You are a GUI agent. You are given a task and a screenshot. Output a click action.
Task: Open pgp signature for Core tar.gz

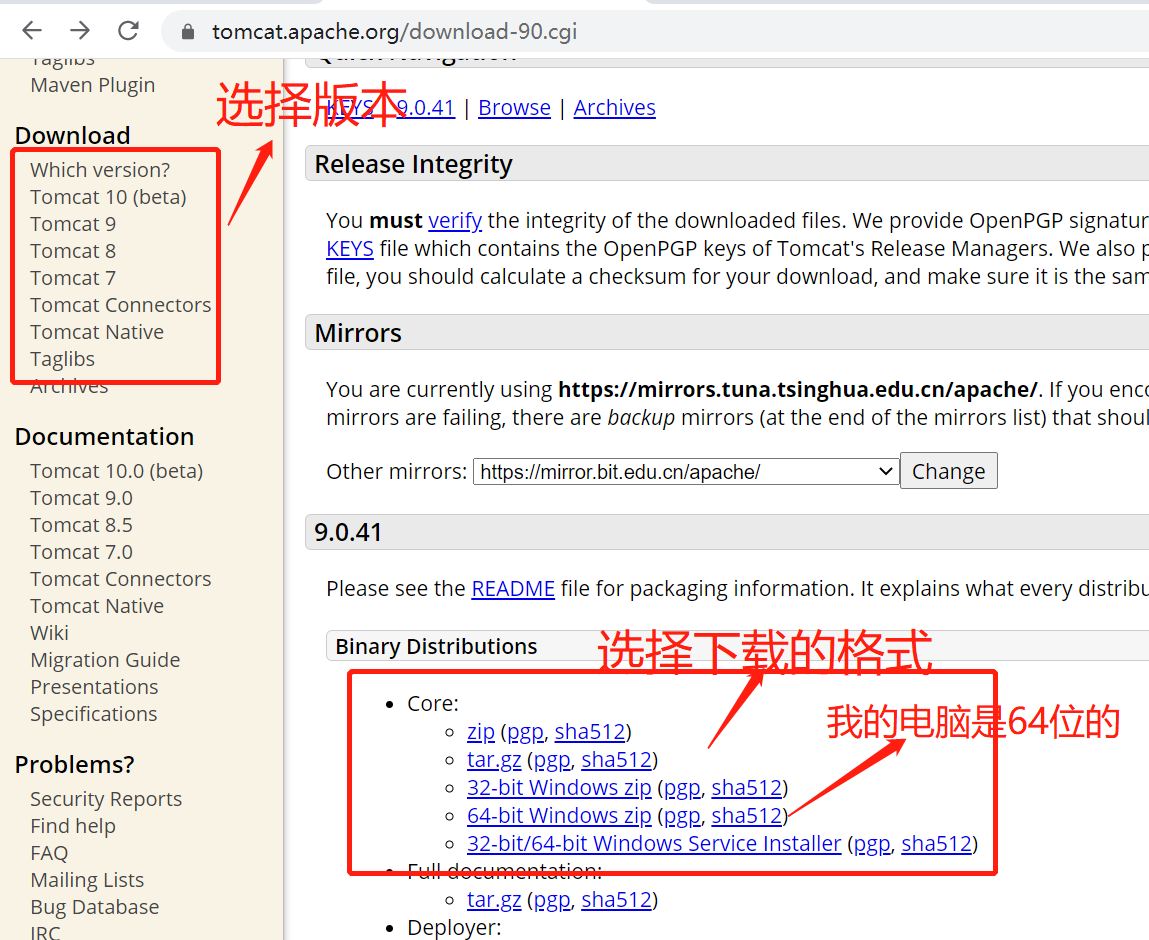pos(552,760)
